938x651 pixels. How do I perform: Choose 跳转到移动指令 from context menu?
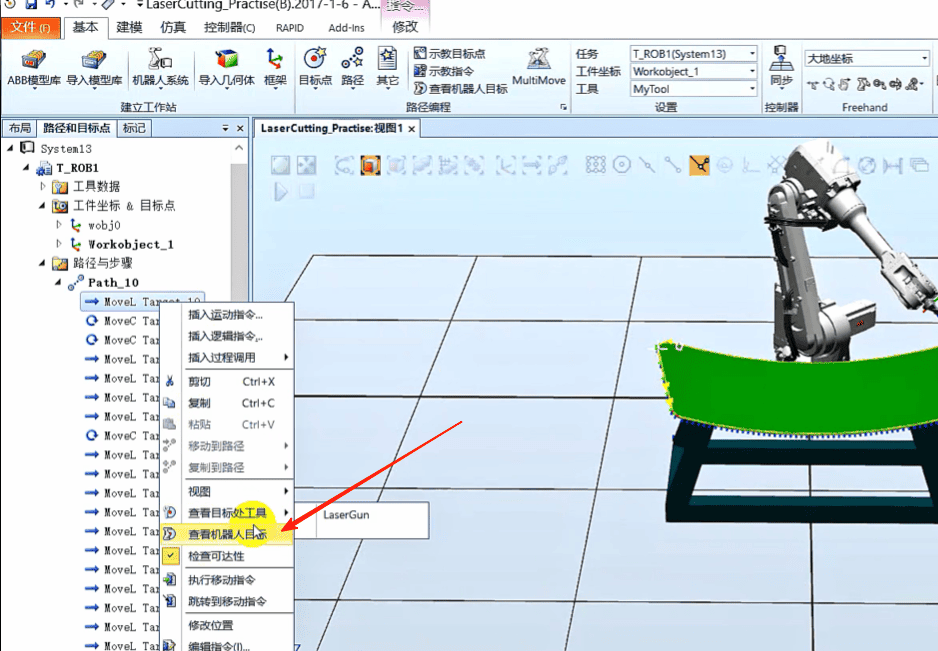[227, 601]
